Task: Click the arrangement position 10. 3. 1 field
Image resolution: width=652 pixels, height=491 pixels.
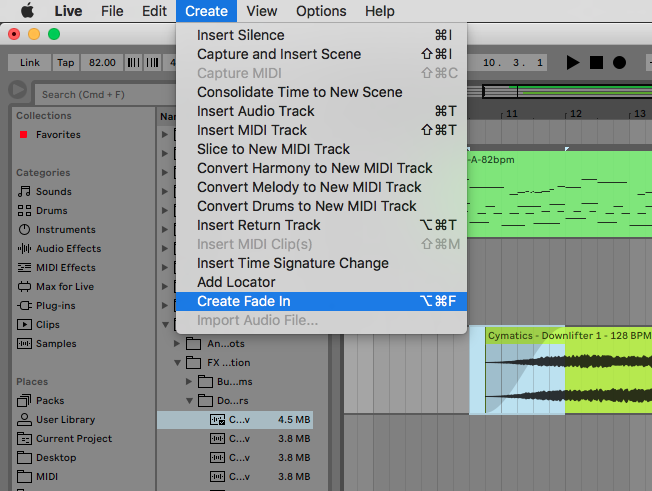Action: tap(508, 63)
